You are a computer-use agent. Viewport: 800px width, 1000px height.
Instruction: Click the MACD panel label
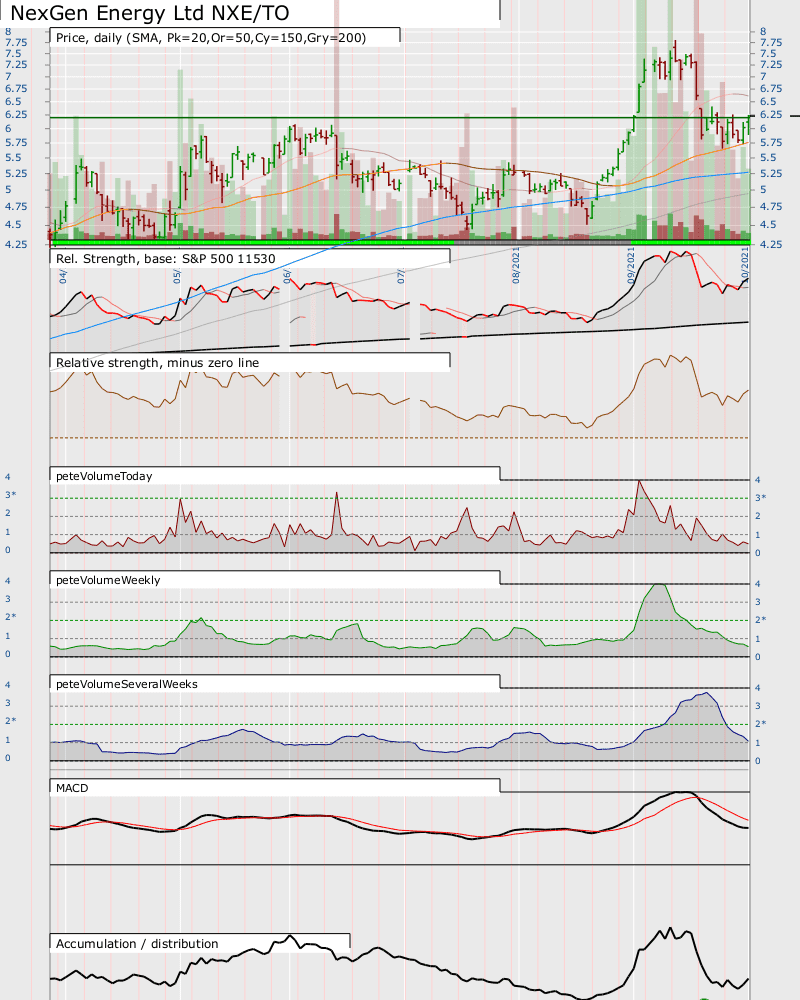72,788
